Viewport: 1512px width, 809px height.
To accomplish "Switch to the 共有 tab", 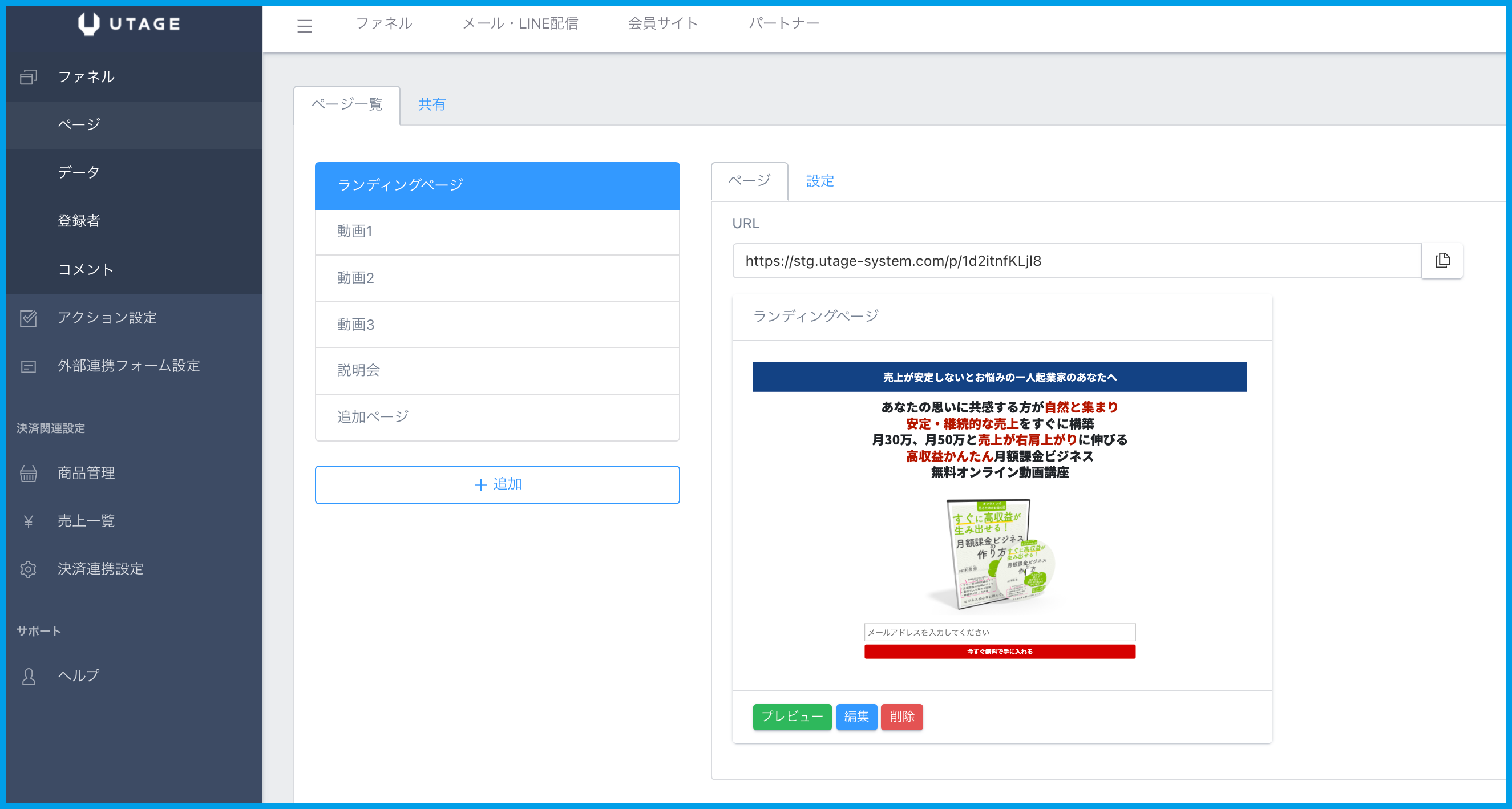I will click(431, 104).
